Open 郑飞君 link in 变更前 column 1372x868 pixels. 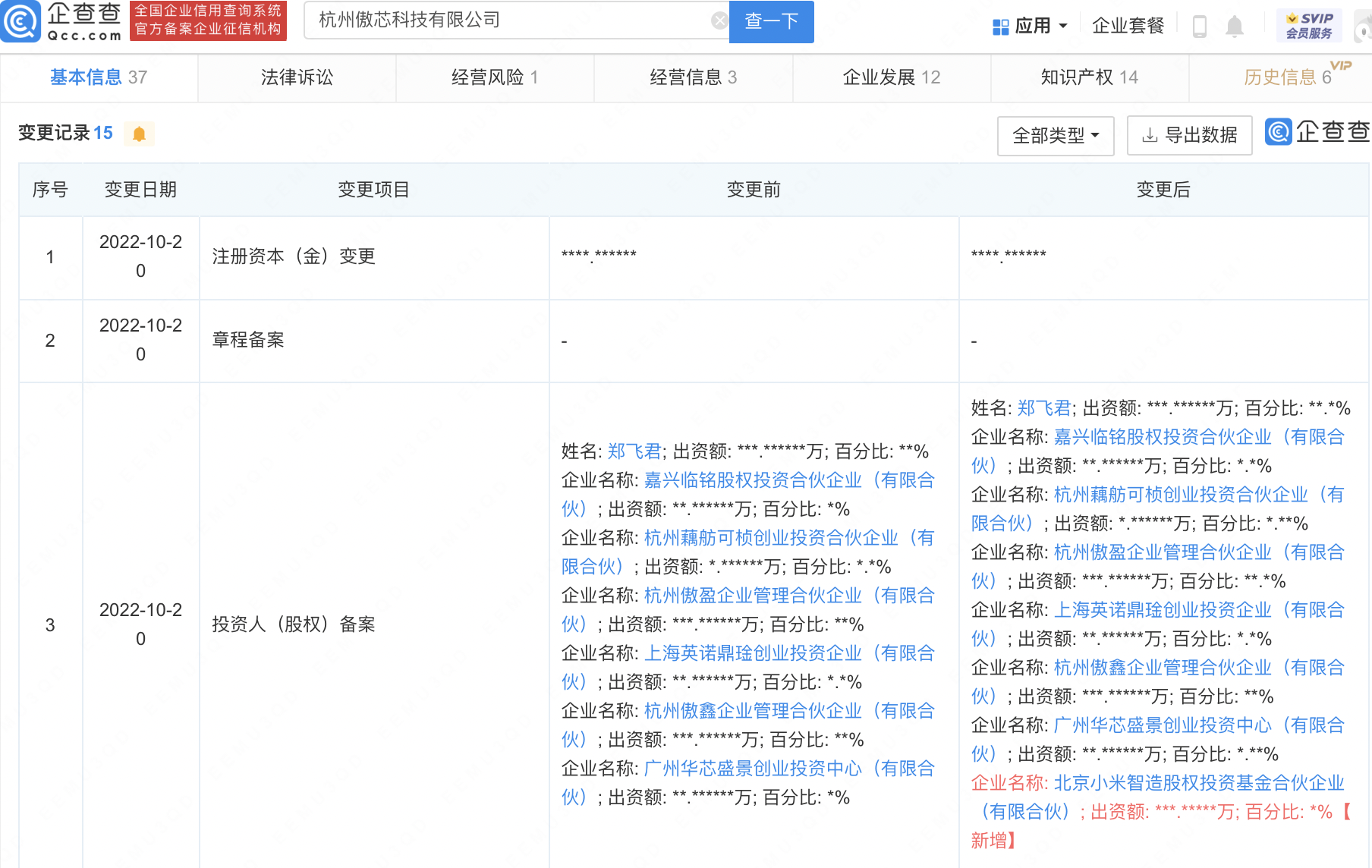634,452
